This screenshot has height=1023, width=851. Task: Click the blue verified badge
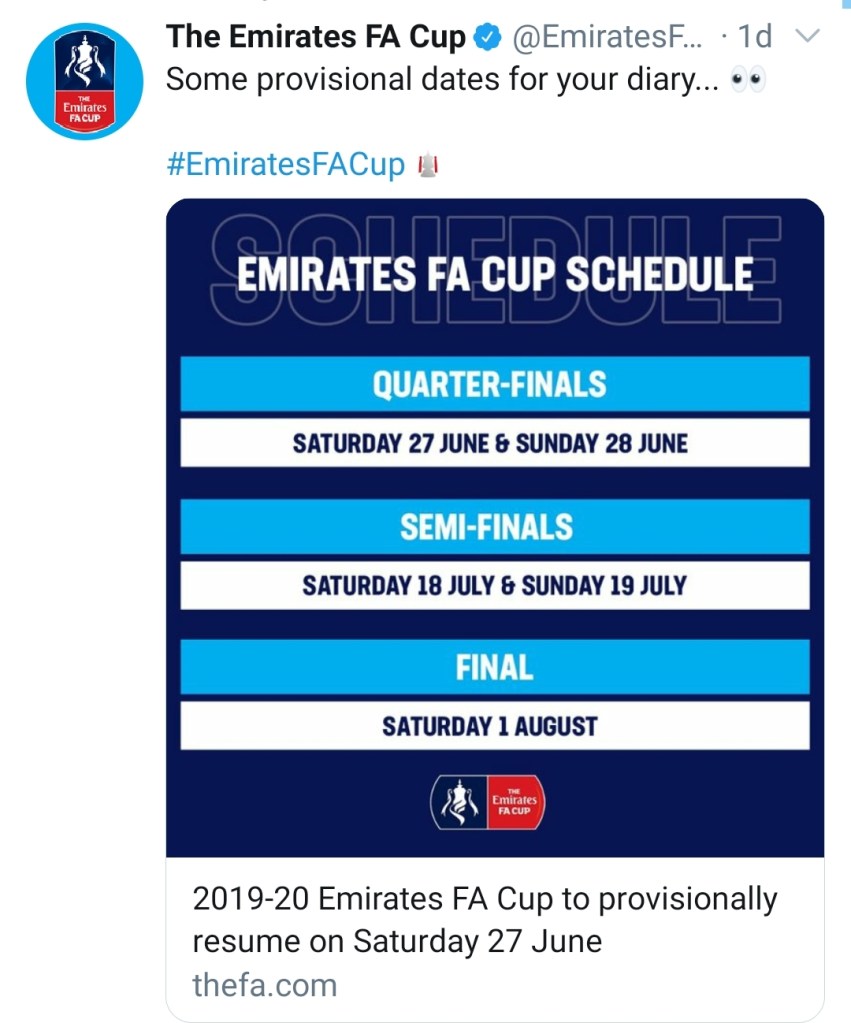pos(486,38)
